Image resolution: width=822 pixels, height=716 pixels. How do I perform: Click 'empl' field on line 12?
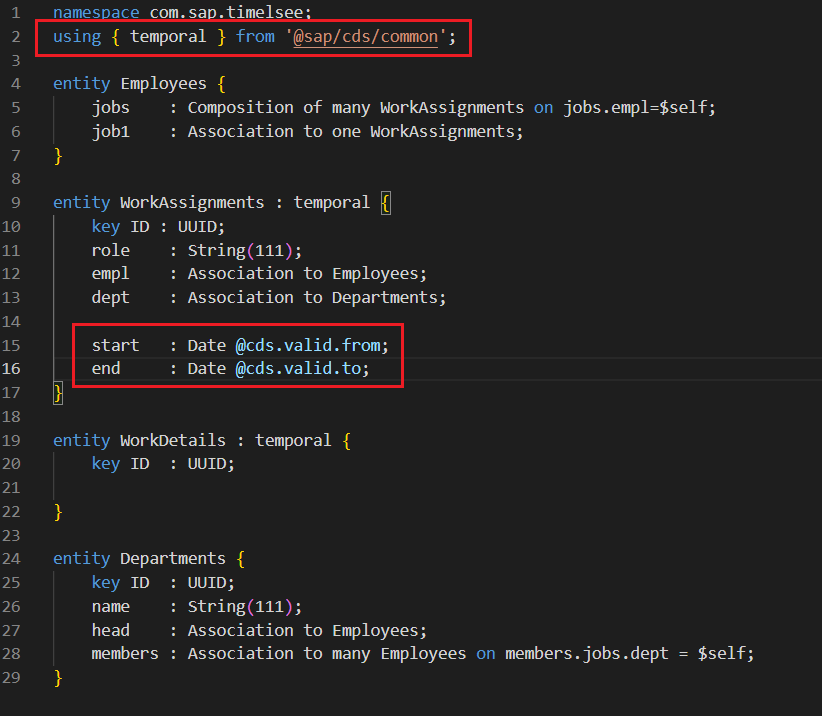(x=110, y=274)
